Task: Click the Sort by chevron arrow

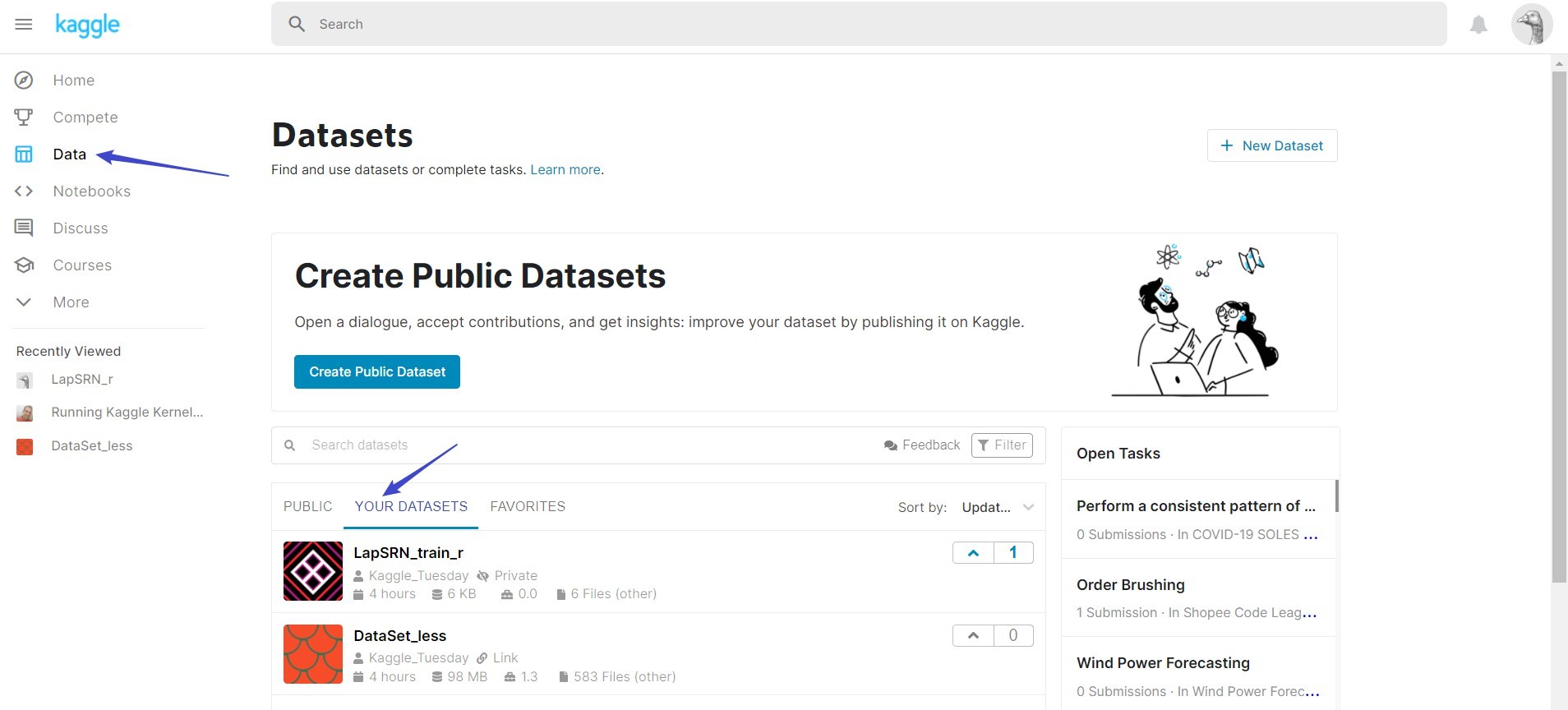Action: click(1028, 508)
